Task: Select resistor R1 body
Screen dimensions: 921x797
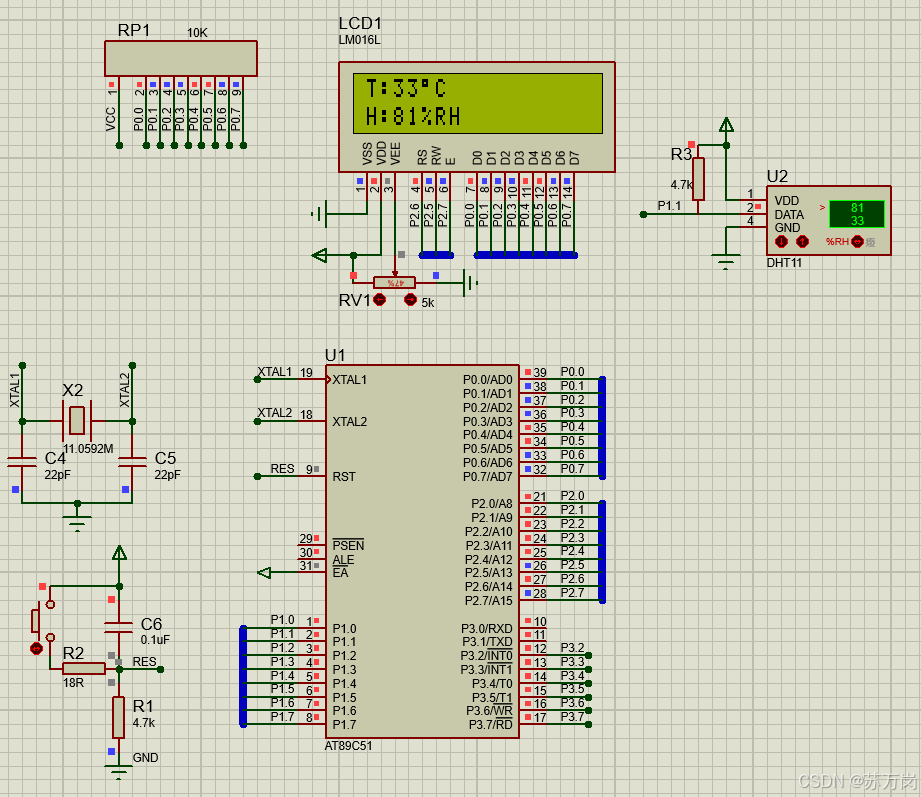Action: pos(119,717)
